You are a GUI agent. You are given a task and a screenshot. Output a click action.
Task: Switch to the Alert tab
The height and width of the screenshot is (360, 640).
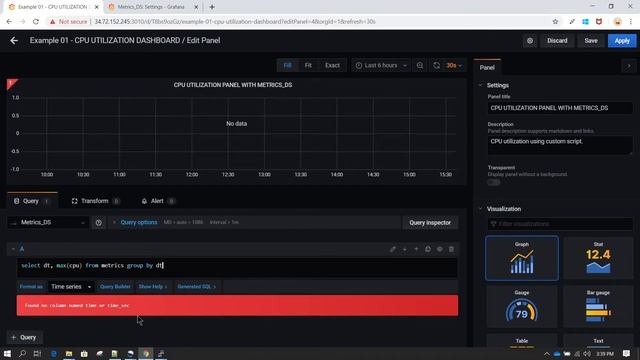(158, 201)
